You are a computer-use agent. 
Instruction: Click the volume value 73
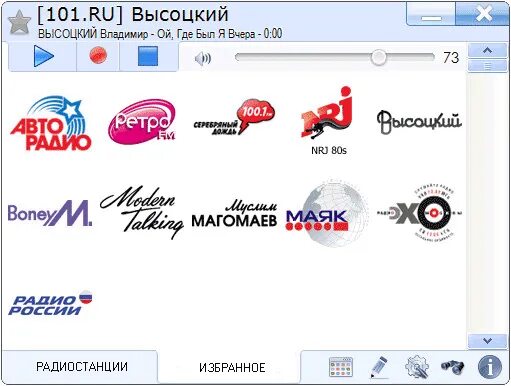pyautogui.click(x=451, y=58)
